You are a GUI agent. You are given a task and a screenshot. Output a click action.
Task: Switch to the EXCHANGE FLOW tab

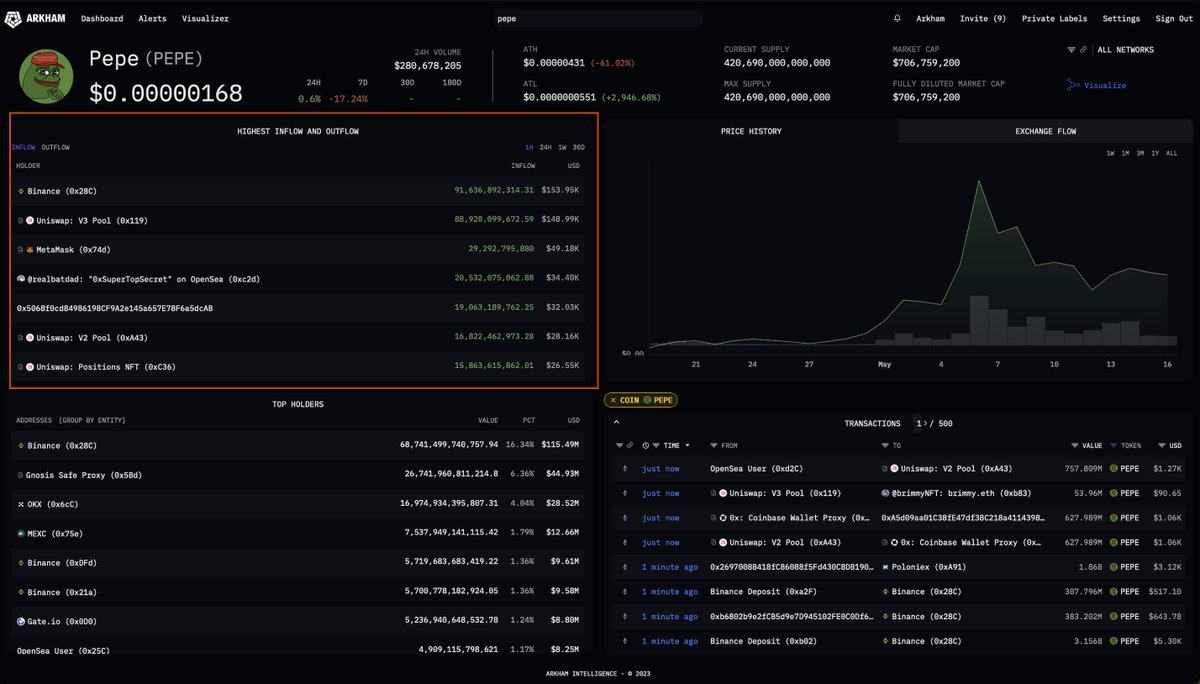1045,131
